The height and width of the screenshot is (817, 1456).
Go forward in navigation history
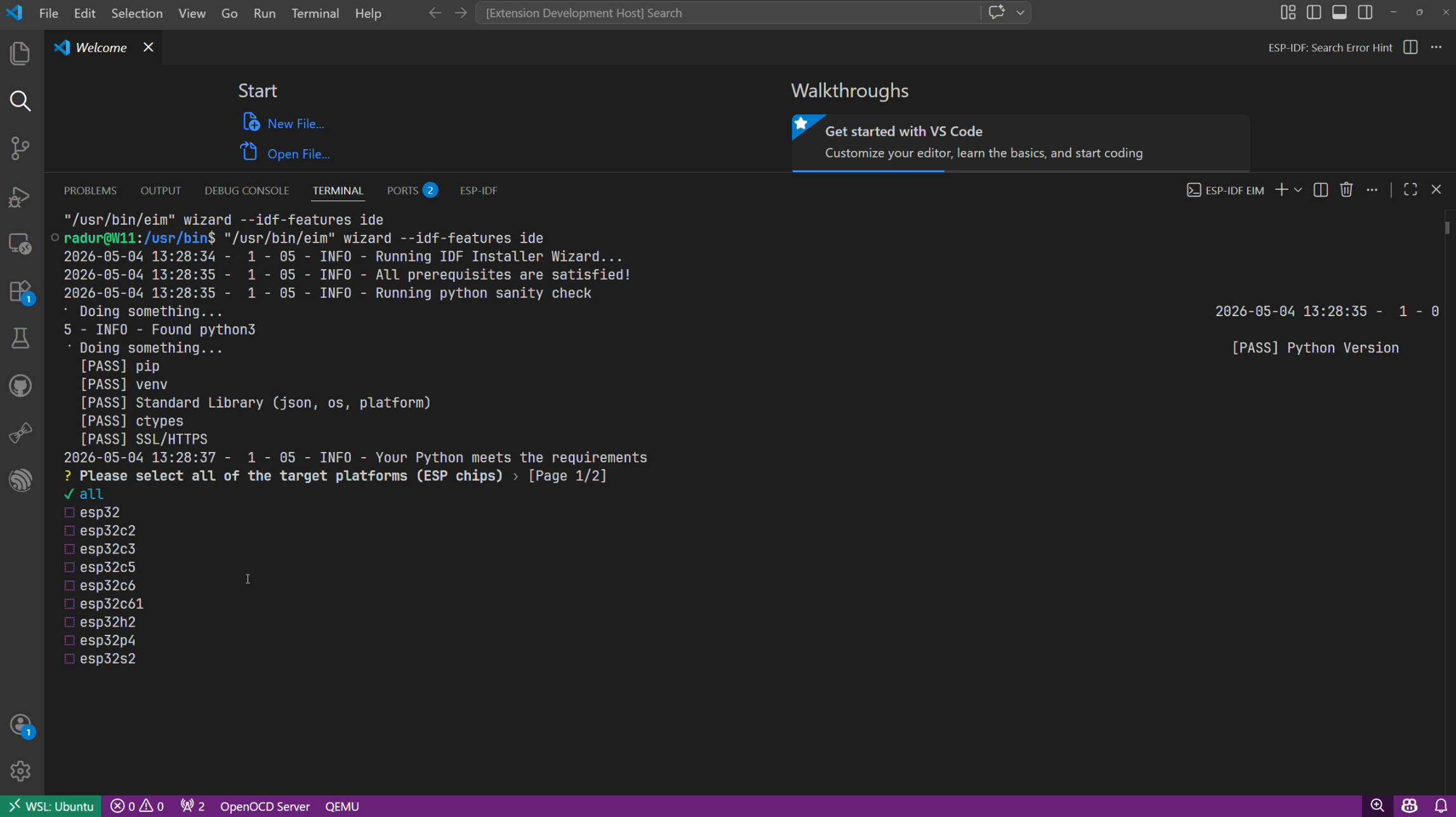461,13
